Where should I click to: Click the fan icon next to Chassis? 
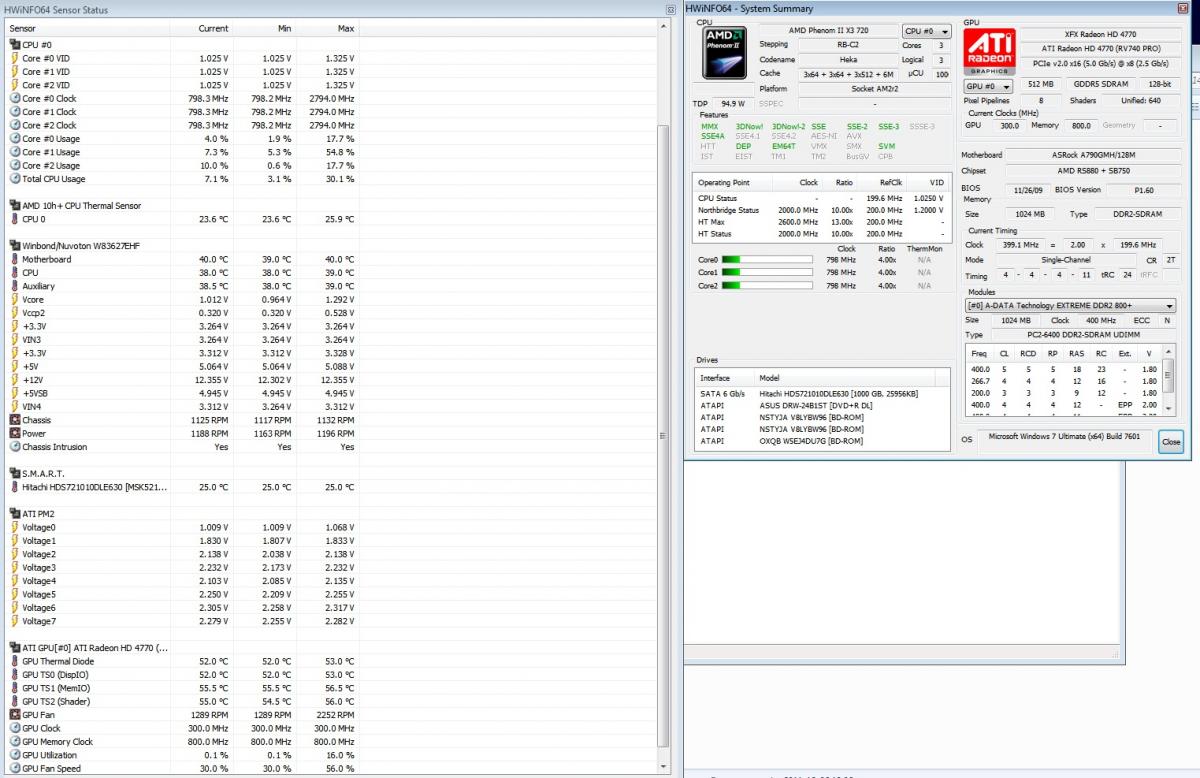point(14,420)
